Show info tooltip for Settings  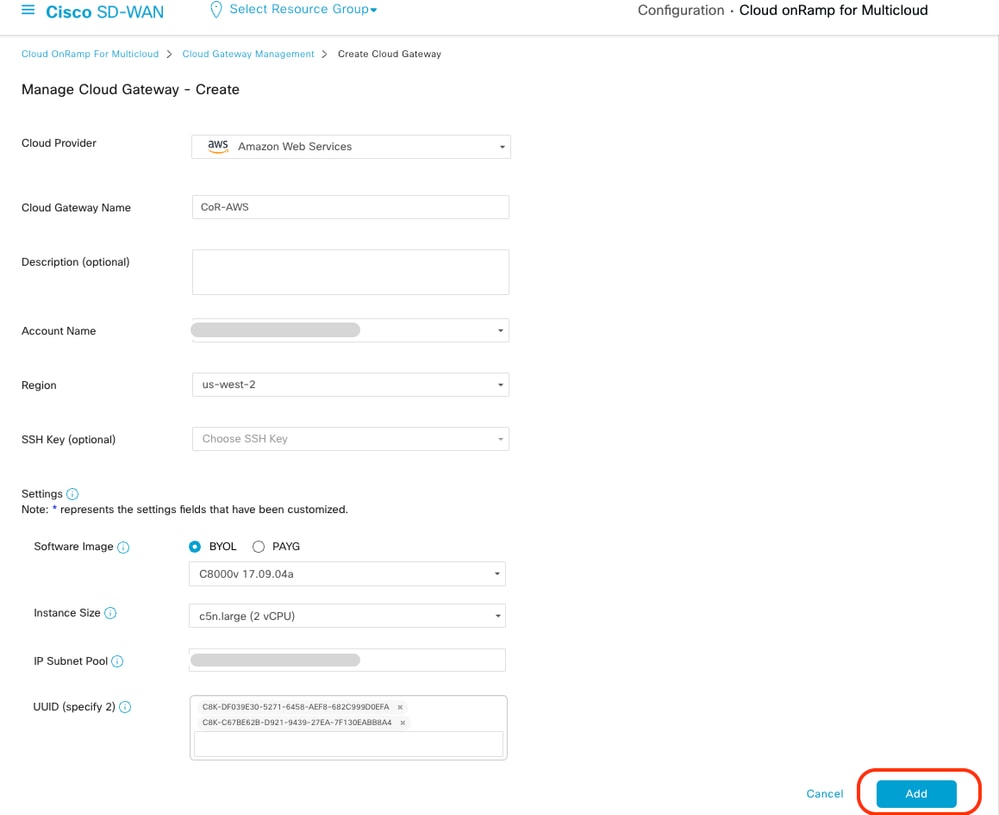point(73,494)
